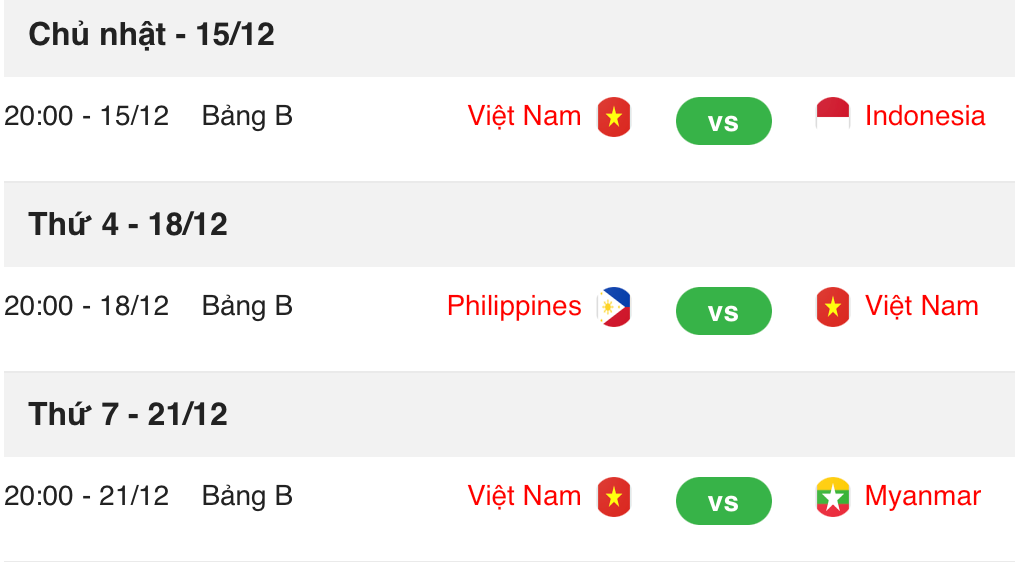
Task: Click the Myanmar flag icon
Action: tap(832, 497)
